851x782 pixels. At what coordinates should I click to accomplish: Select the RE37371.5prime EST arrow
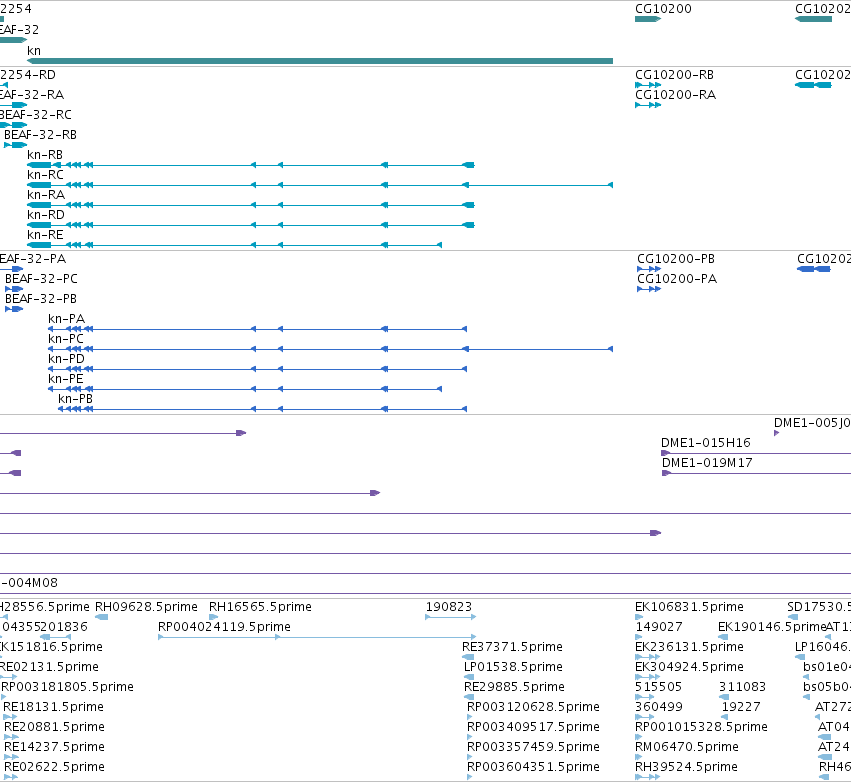[x=468, y=657]
